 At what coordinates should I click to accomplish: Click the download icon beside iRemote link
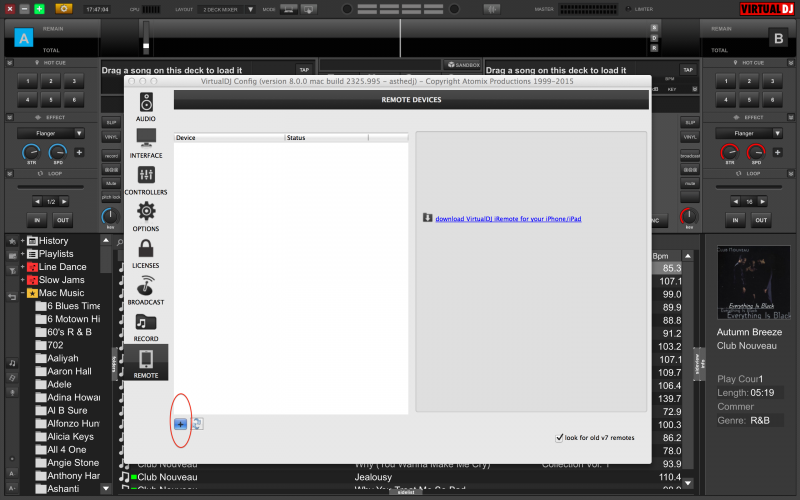click(x=428, y=218)
